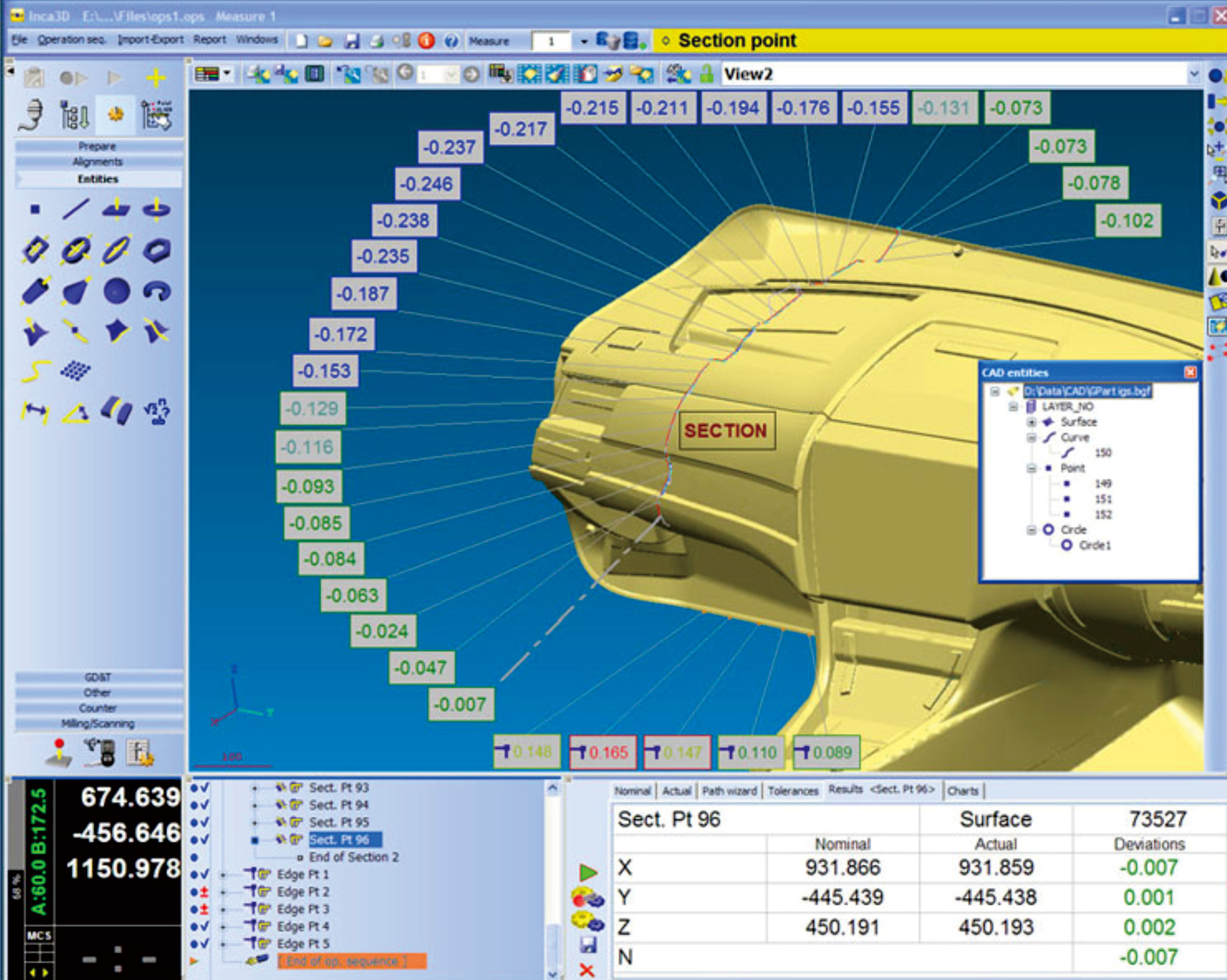Viewport: 1227px width, 980px height.
Task: Click the Alignments section button
Action: [x=98, y=162]
